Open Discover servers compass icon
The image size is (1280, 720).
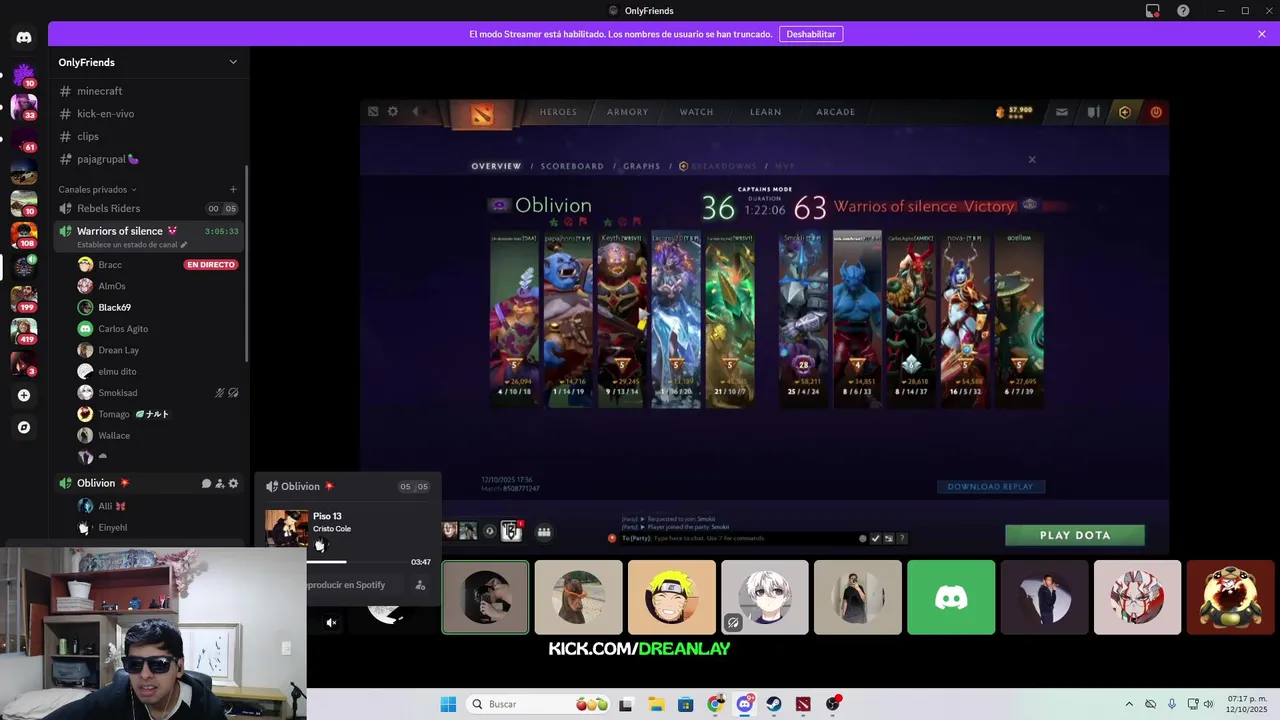coord(24,427)
